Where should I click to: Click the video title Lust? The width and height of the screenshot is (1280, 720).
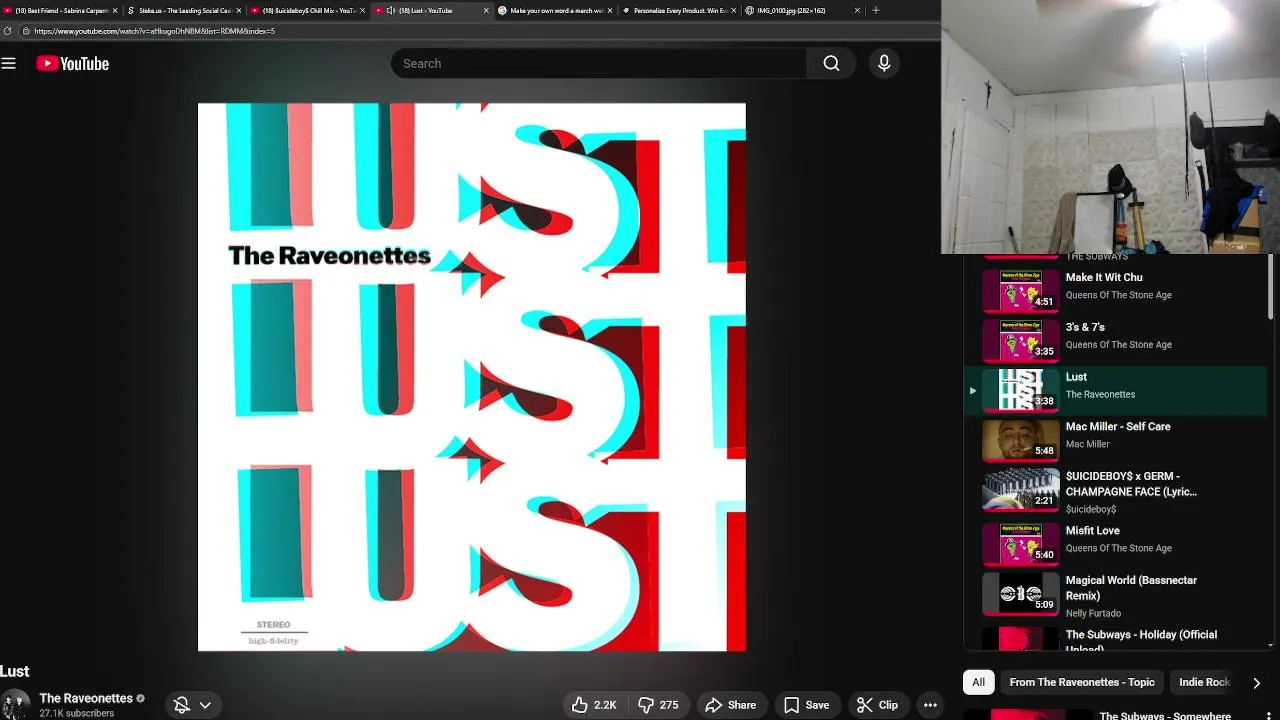(x=15, y=671)
